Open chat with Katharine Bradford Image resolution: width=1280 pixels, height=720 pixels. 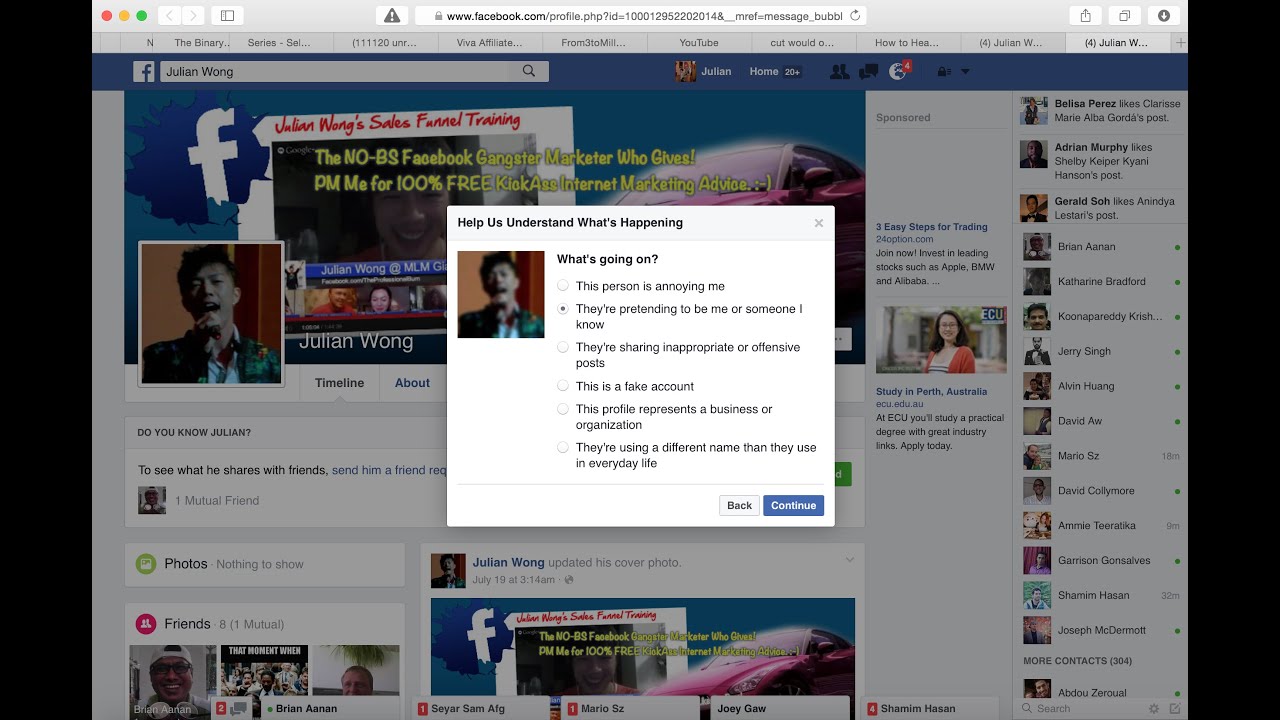pos(1100,282)
